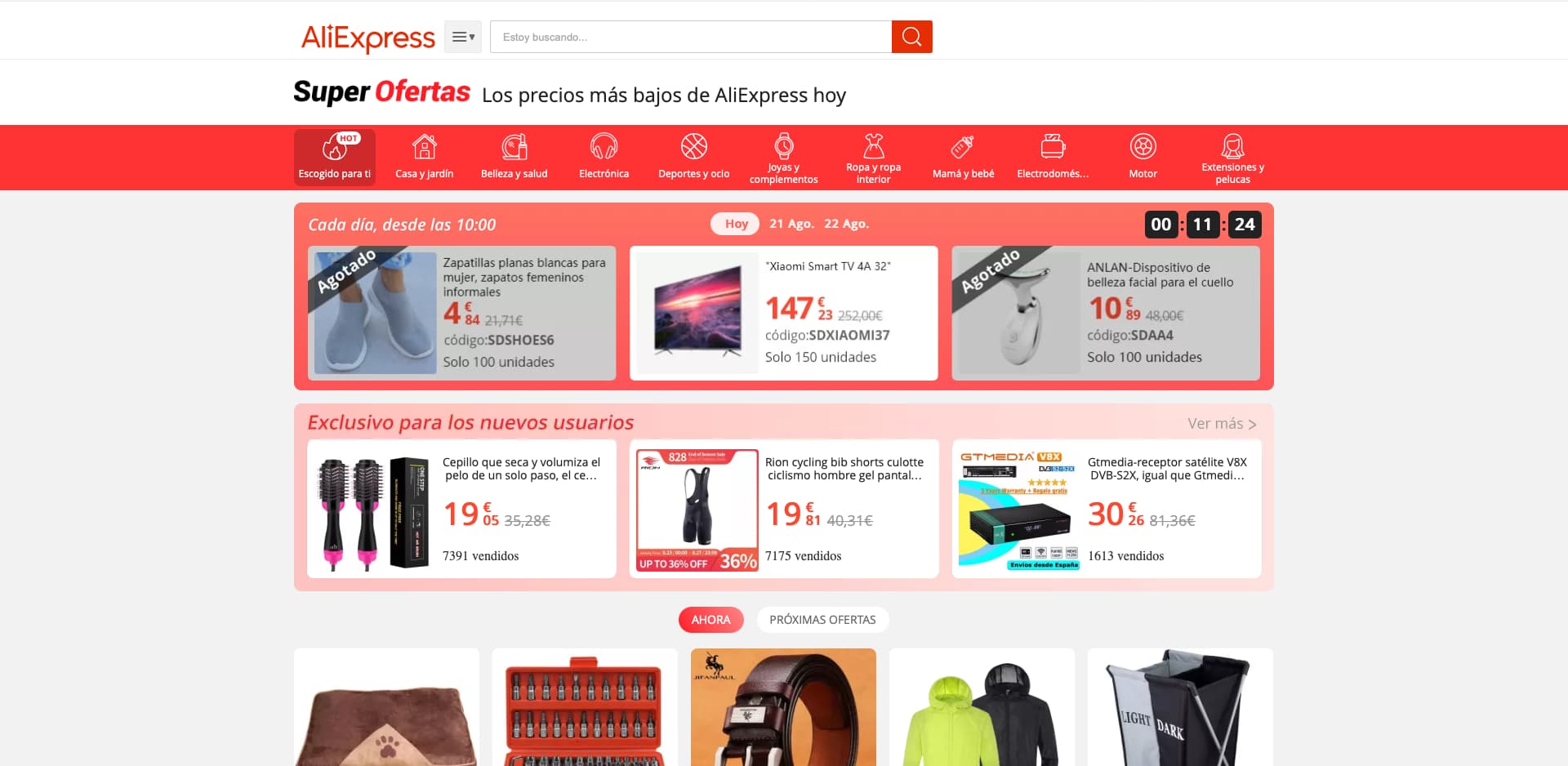Open the Xiaomi Smart TV 4A deal
Screen dimensions: 1568x766
783,313
